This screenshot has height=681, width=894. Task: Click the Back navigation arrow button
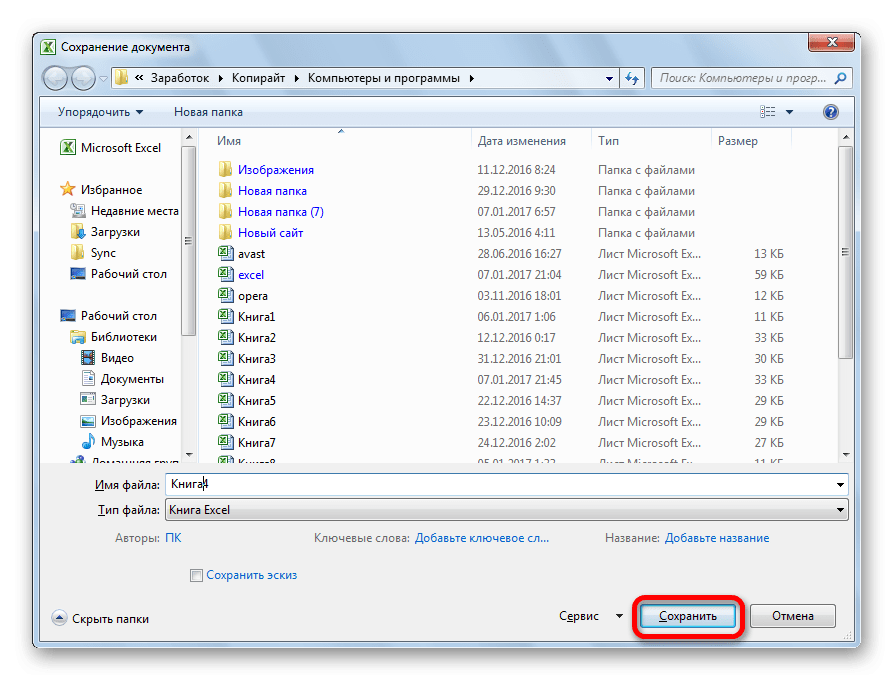tap(56, 78)
